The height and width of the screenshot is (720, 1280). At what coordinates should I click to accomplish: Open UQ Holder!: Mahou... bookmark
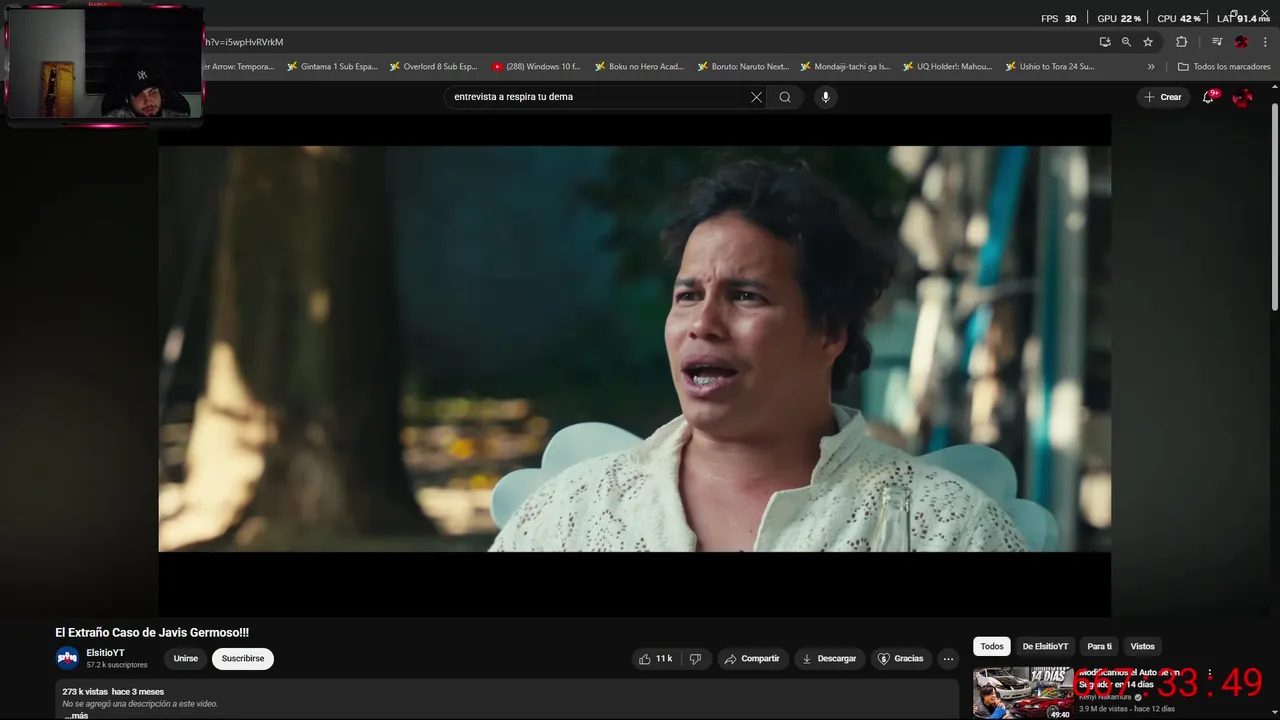[x=947, y=67]
